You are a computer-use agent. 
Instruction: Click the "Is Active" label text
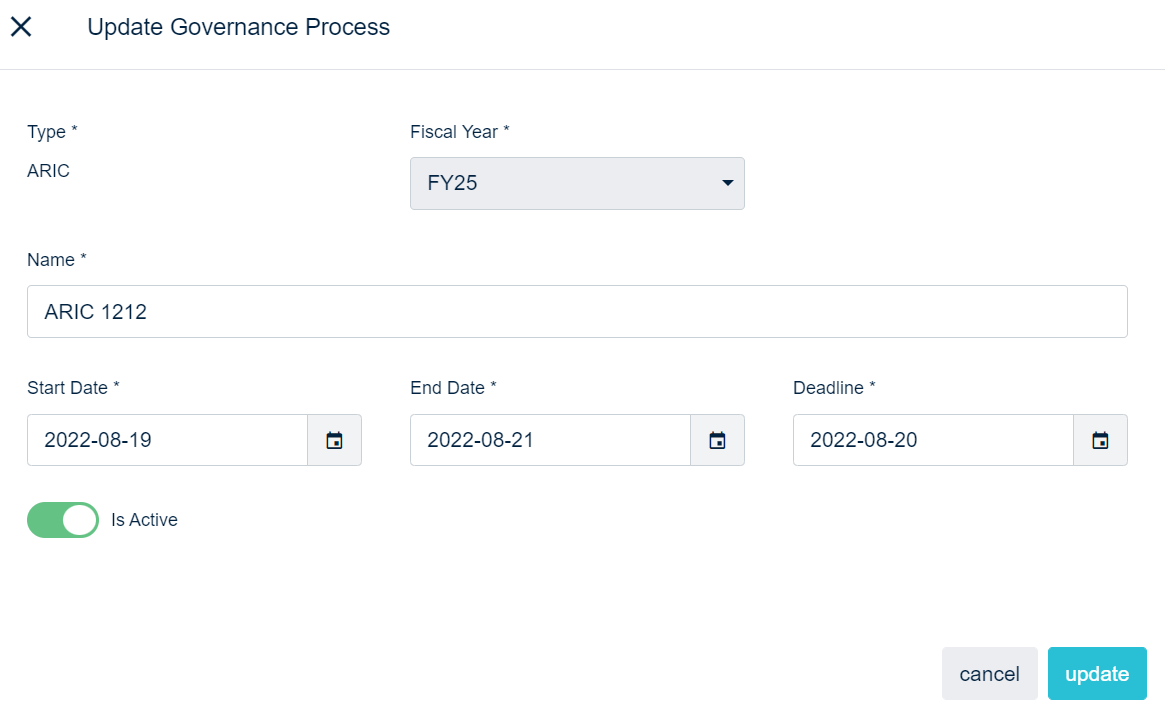pyautogui.click(x=144, y=520)
